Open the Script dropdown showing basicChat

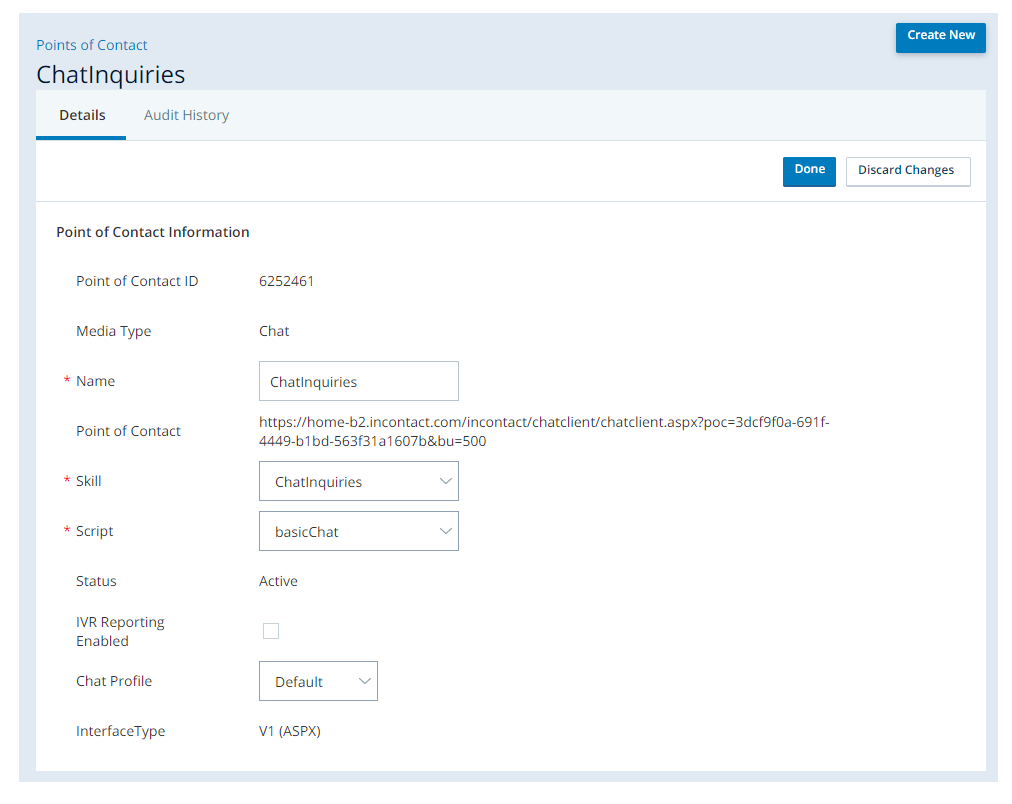coord(358,531)
